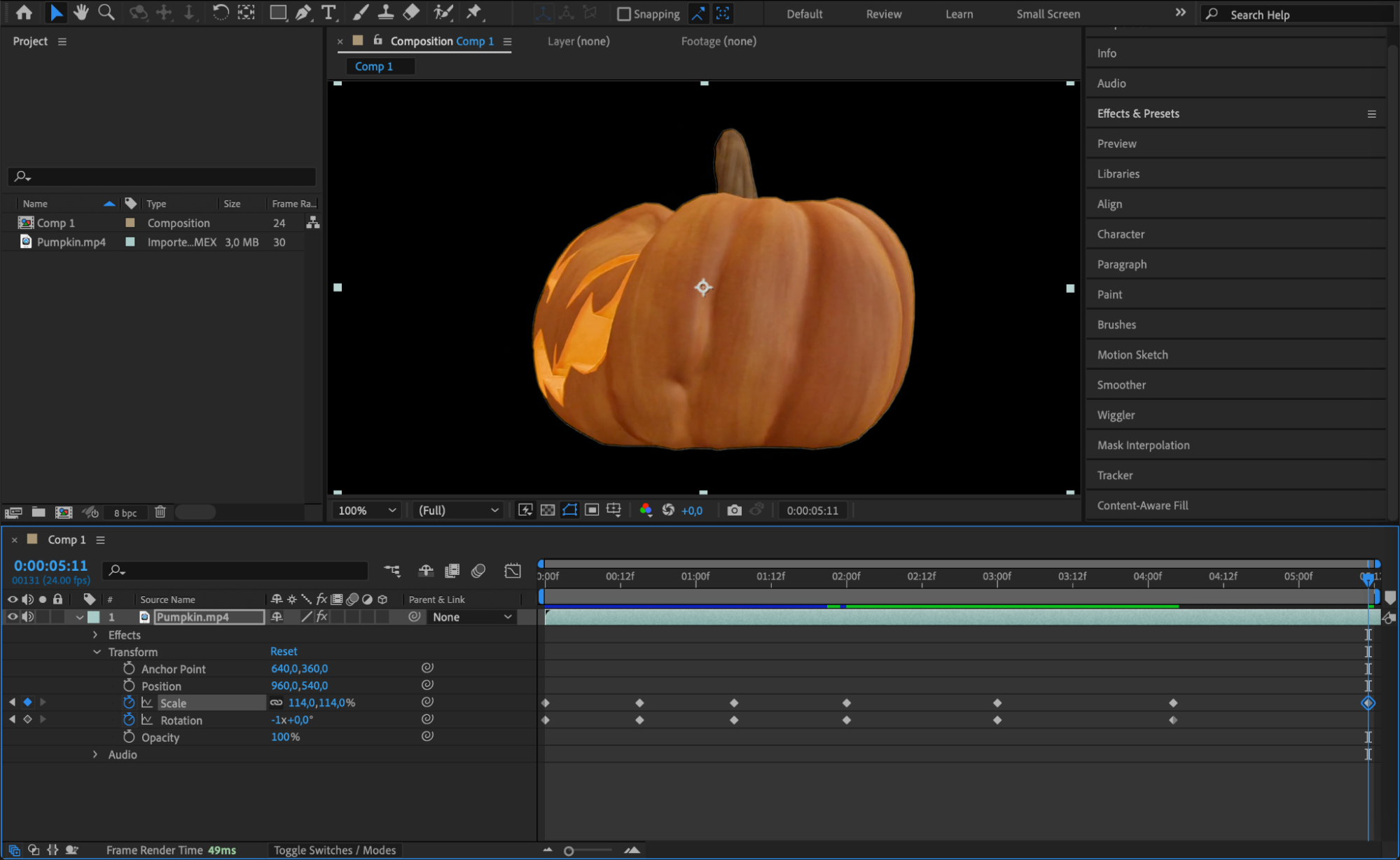This screenshot has height=860, width=1400.
Task: Click Toggle Switches / Modes button
Action: 335,849
